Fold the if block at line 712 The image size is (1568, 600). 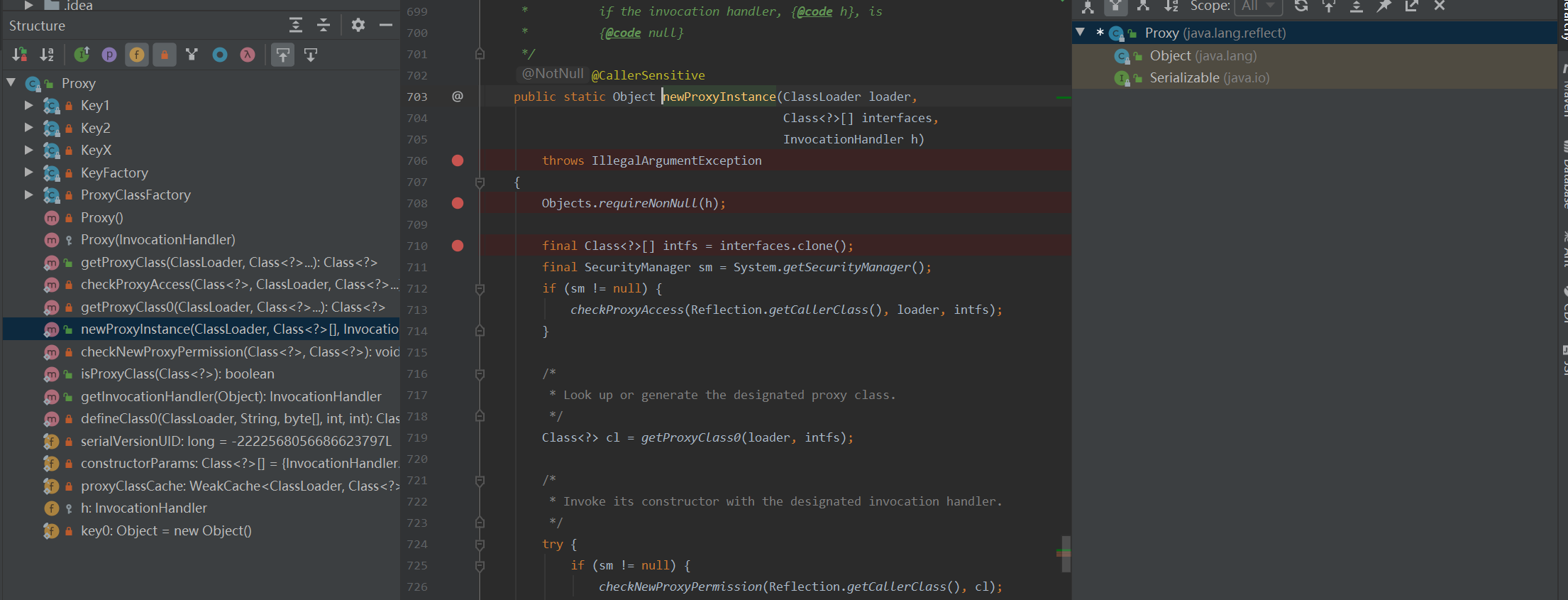pyautogui.click(x=480, y=289)
